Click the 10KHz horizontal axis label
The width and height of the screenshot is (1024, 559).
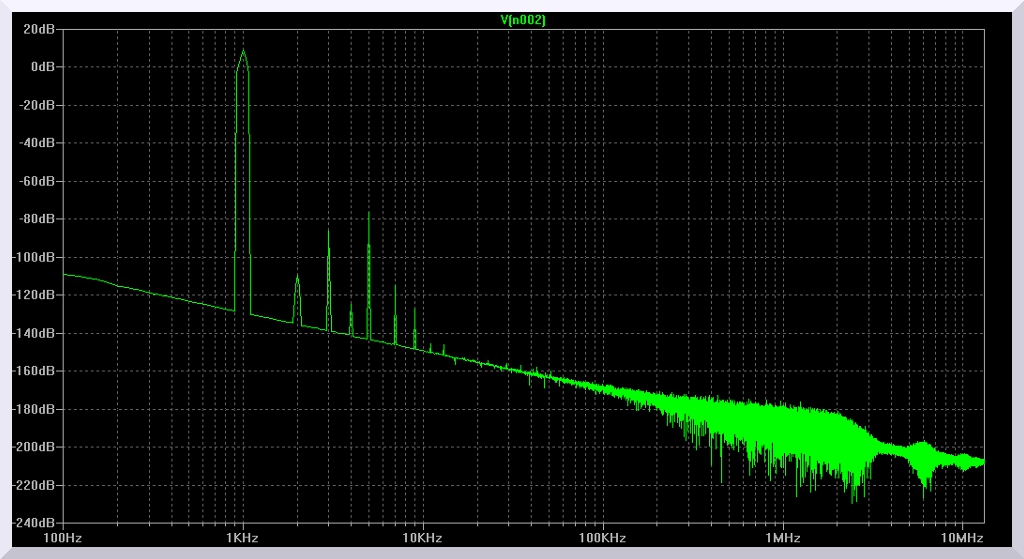(x=422, y=538)
